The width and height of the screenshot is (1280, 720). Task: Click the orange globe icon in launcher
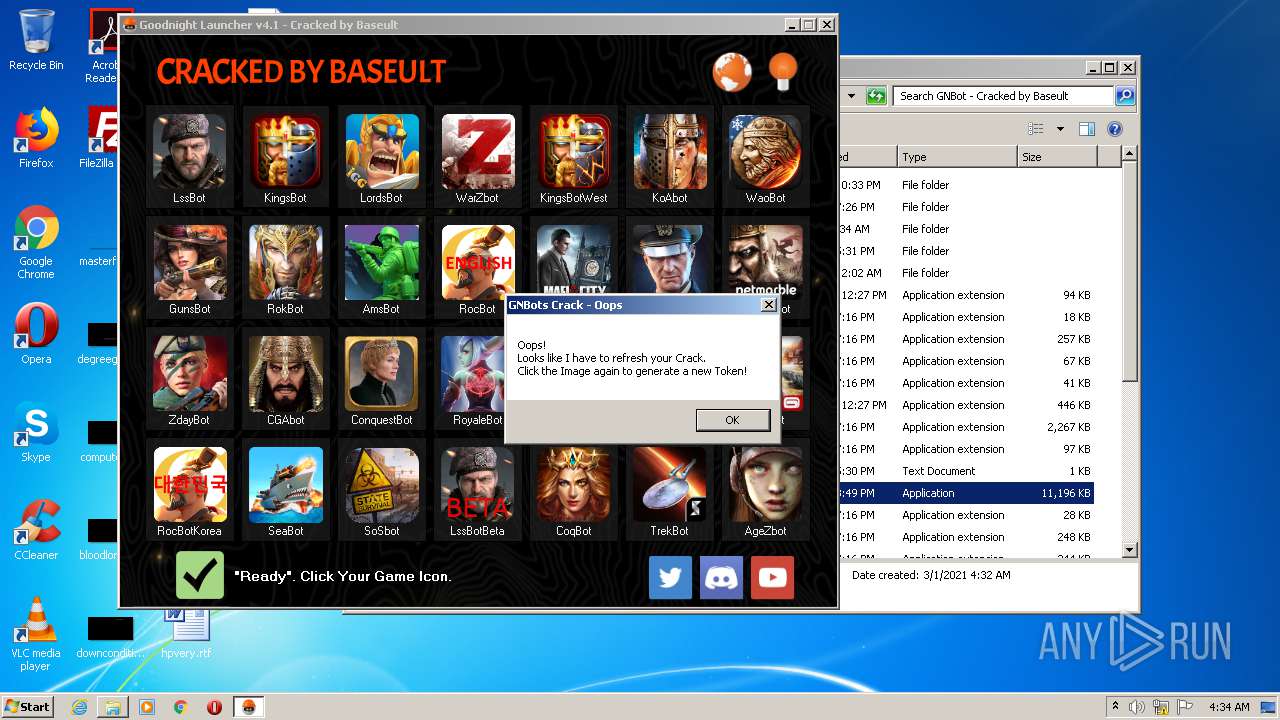pyautogui.click(x=732, y=72)
